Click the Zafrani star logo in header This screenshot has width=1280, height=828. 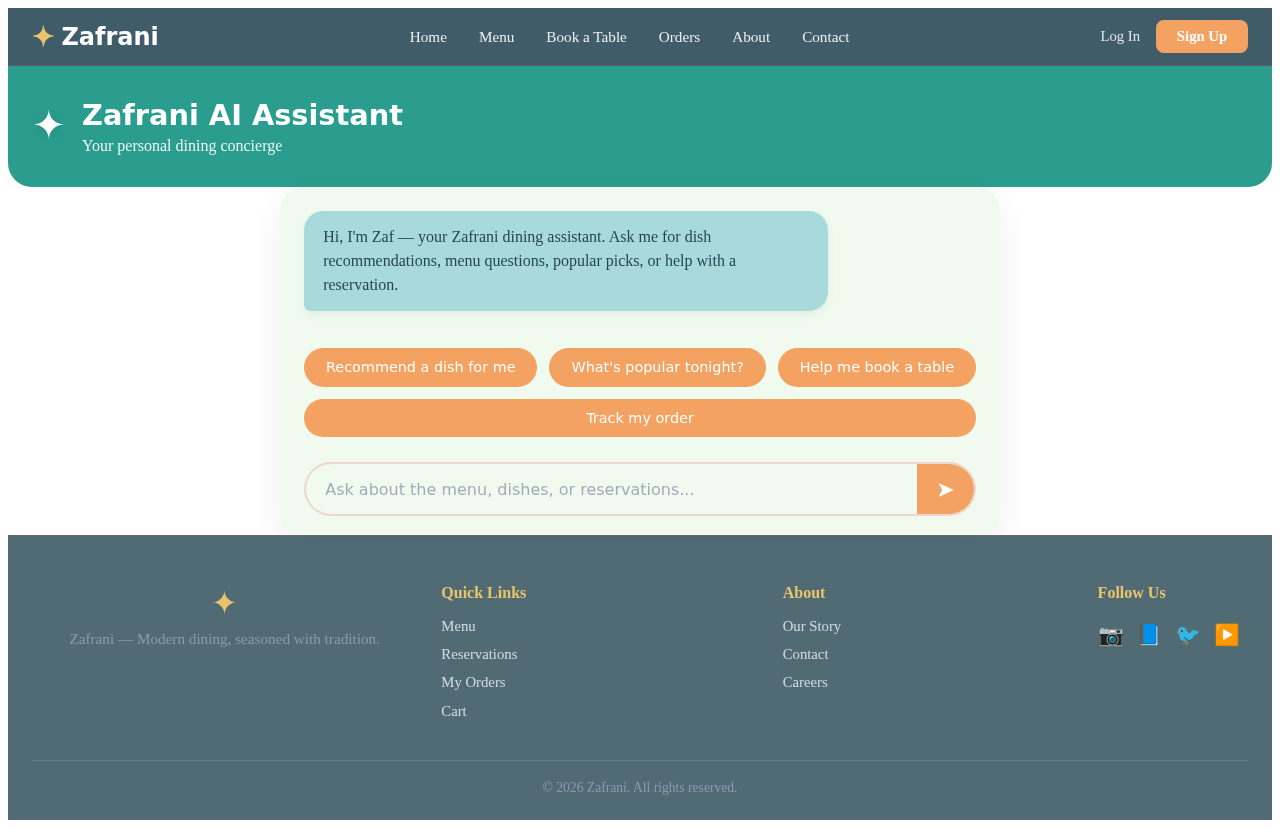43,37
